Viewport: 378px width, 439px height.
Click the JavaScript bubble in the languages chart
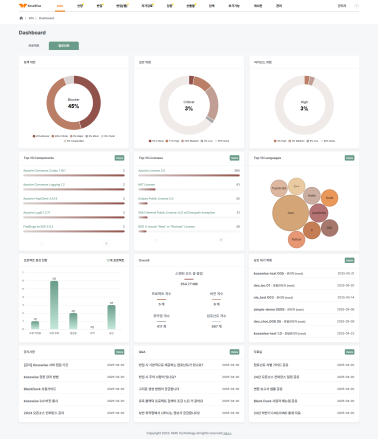pos(319,213)
